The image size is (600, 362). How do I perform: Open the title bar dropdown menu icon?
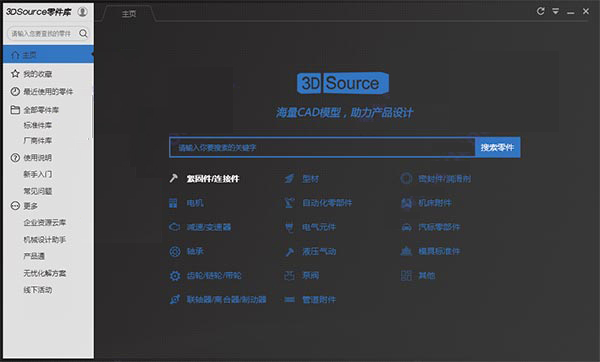tap(556, 11)
